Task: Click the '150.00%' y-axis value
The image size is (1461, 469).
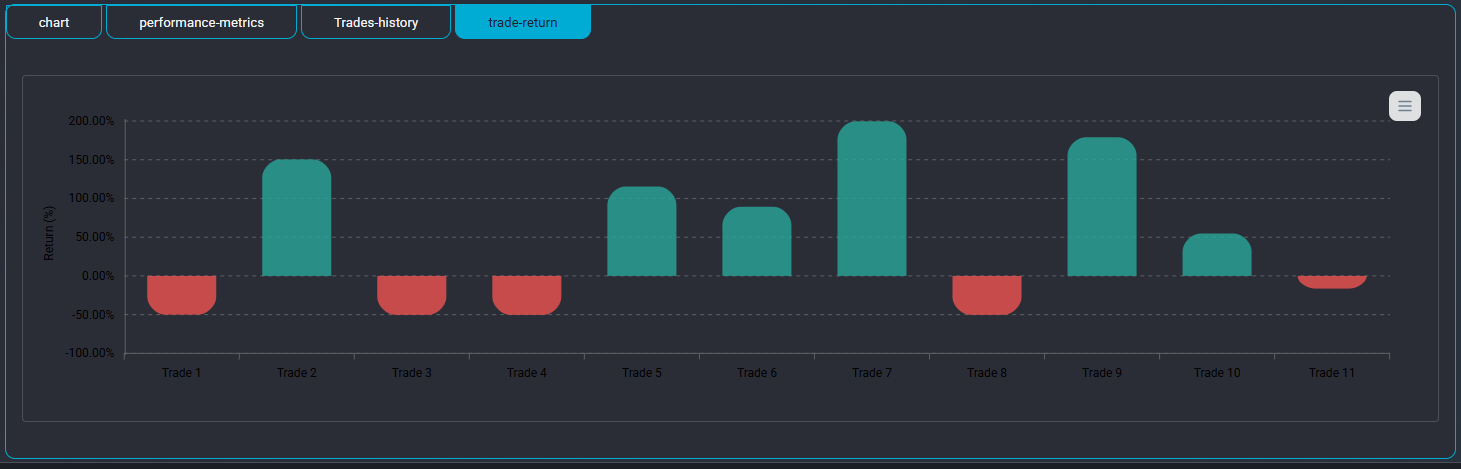Action: 91,160
